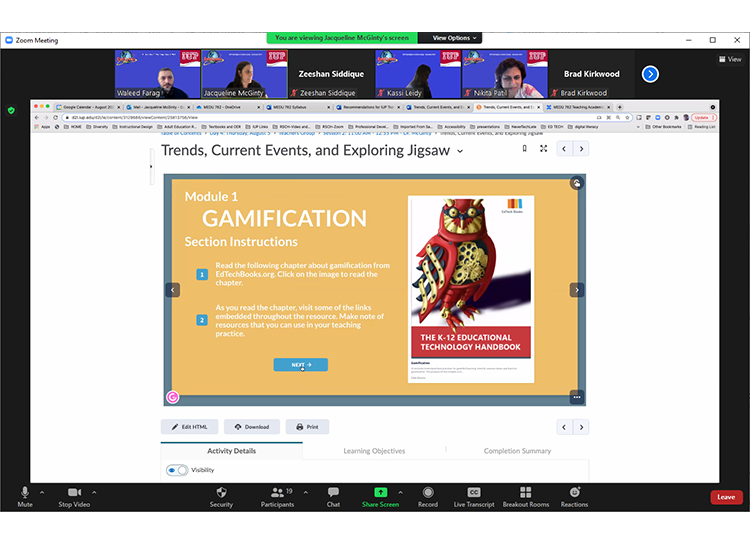The height and width of the screenshot is (545, 750).
Task: Bookmark page with star in address bar
Action: tap(627, 117)
